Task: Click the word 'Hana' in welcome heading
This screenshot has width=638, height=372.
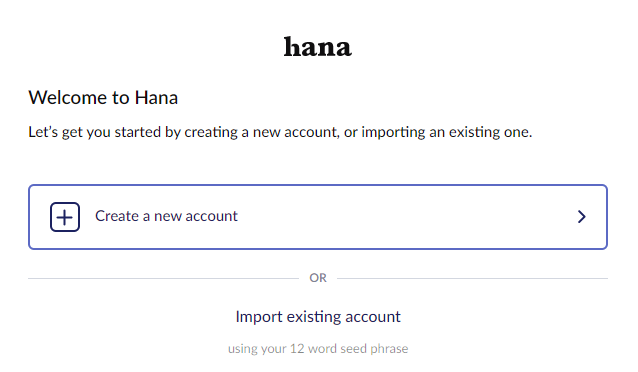Action: click(x=156, y=98)
